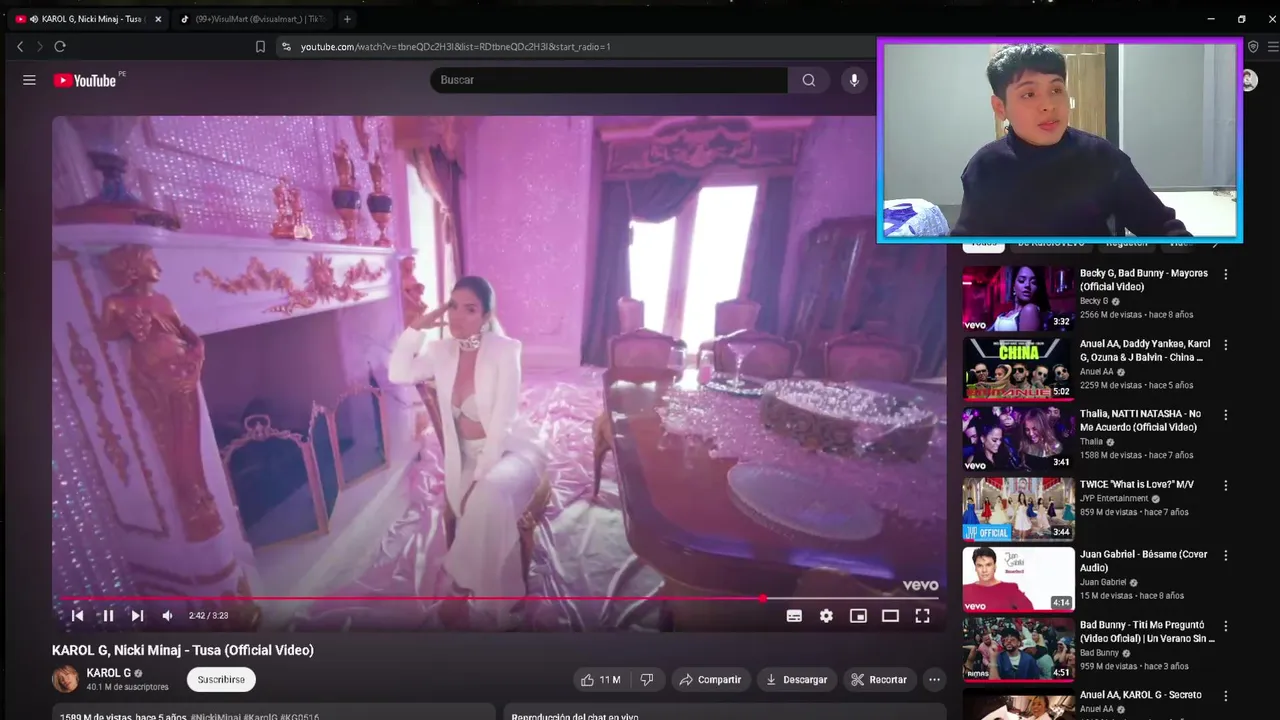Viewport: 1280px width, 720px height.
Task: Open the browser main menu icon
Action: pos(1272,47)
